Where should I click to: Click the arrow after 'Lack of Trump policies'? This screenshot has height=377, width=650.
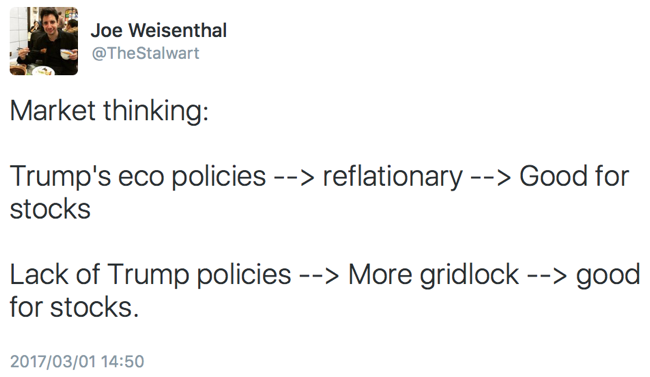coord(320,277)
